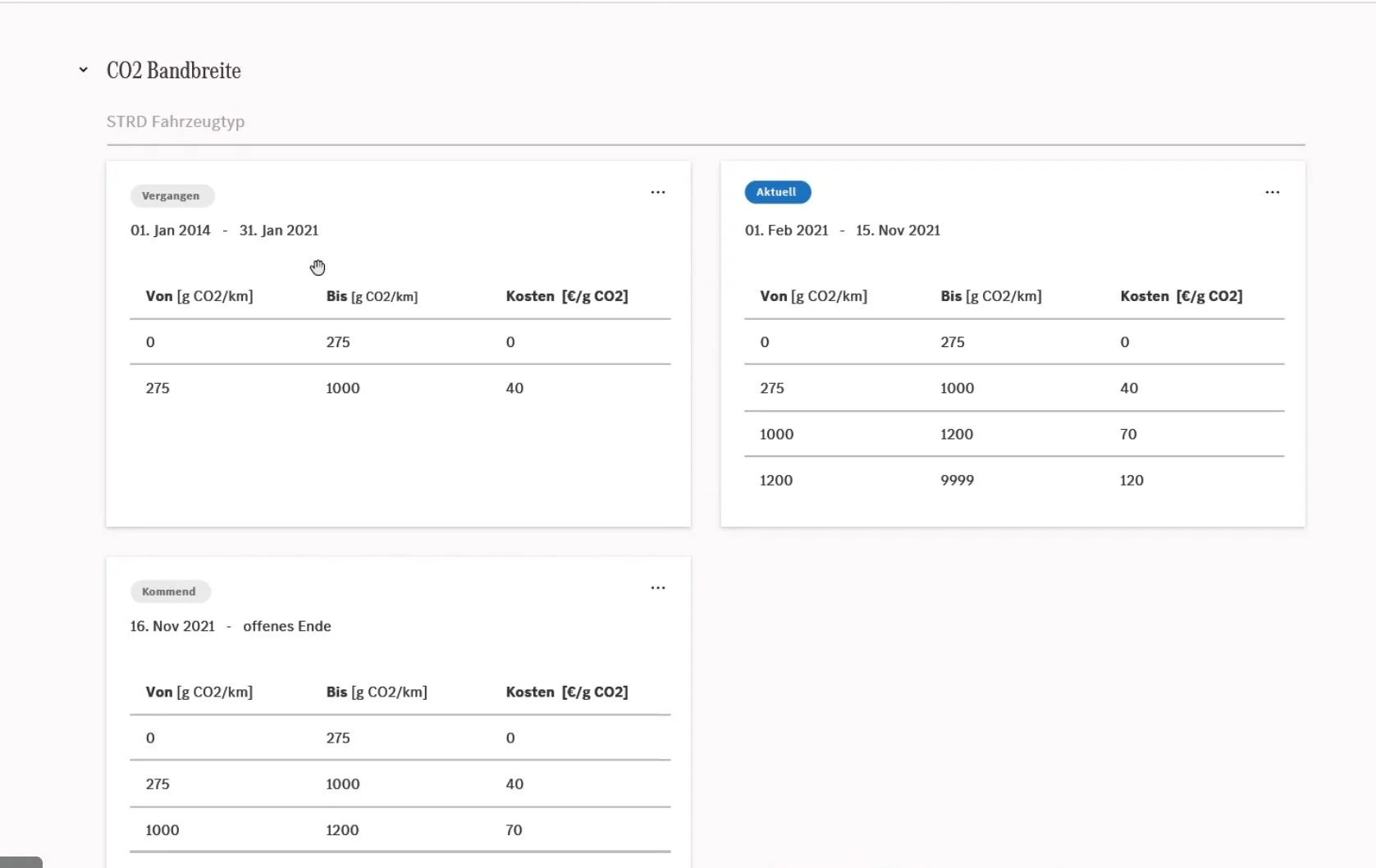The image size is (1376, 868).
Task: Click cost value 70 in Kommend table
Action: [x=514, y=830]
